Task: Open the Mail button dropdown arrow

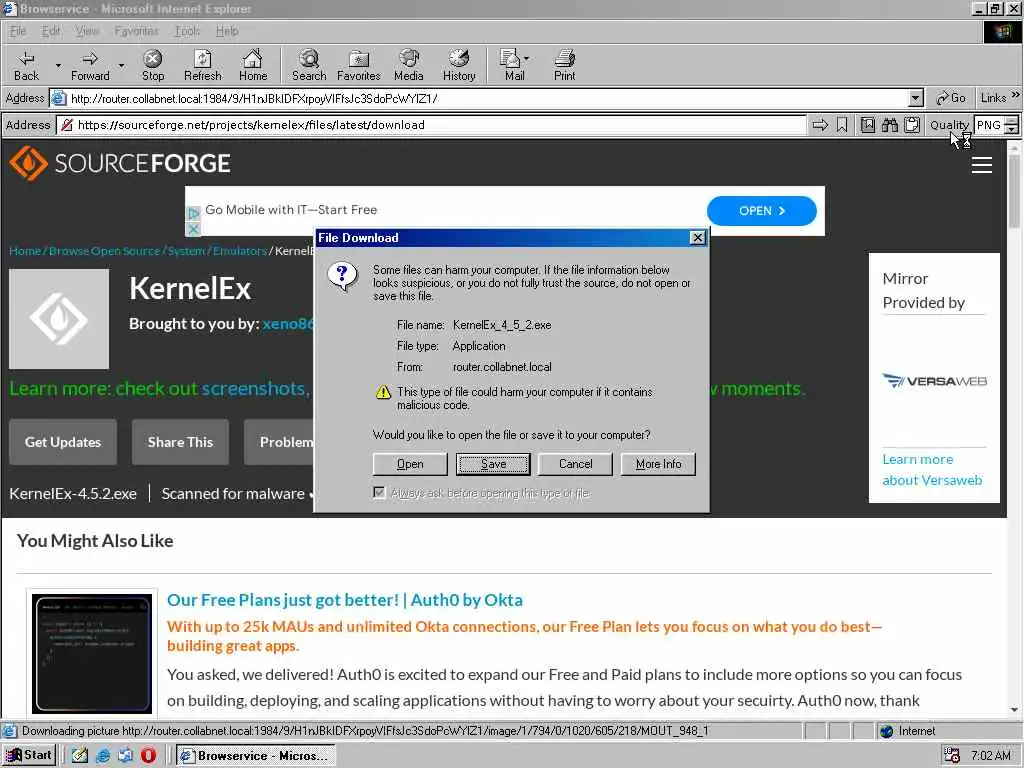Action: tap(526, 58)
